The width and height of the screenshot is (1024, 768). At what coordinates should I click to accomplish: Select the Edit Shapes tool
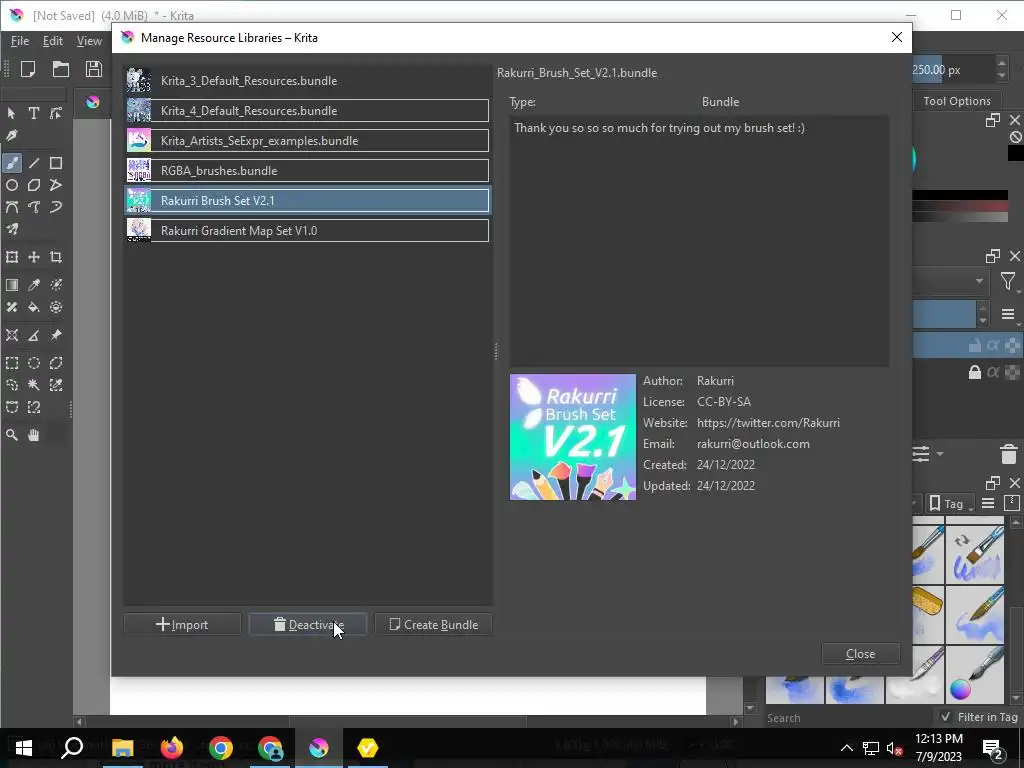click(56, 113)
